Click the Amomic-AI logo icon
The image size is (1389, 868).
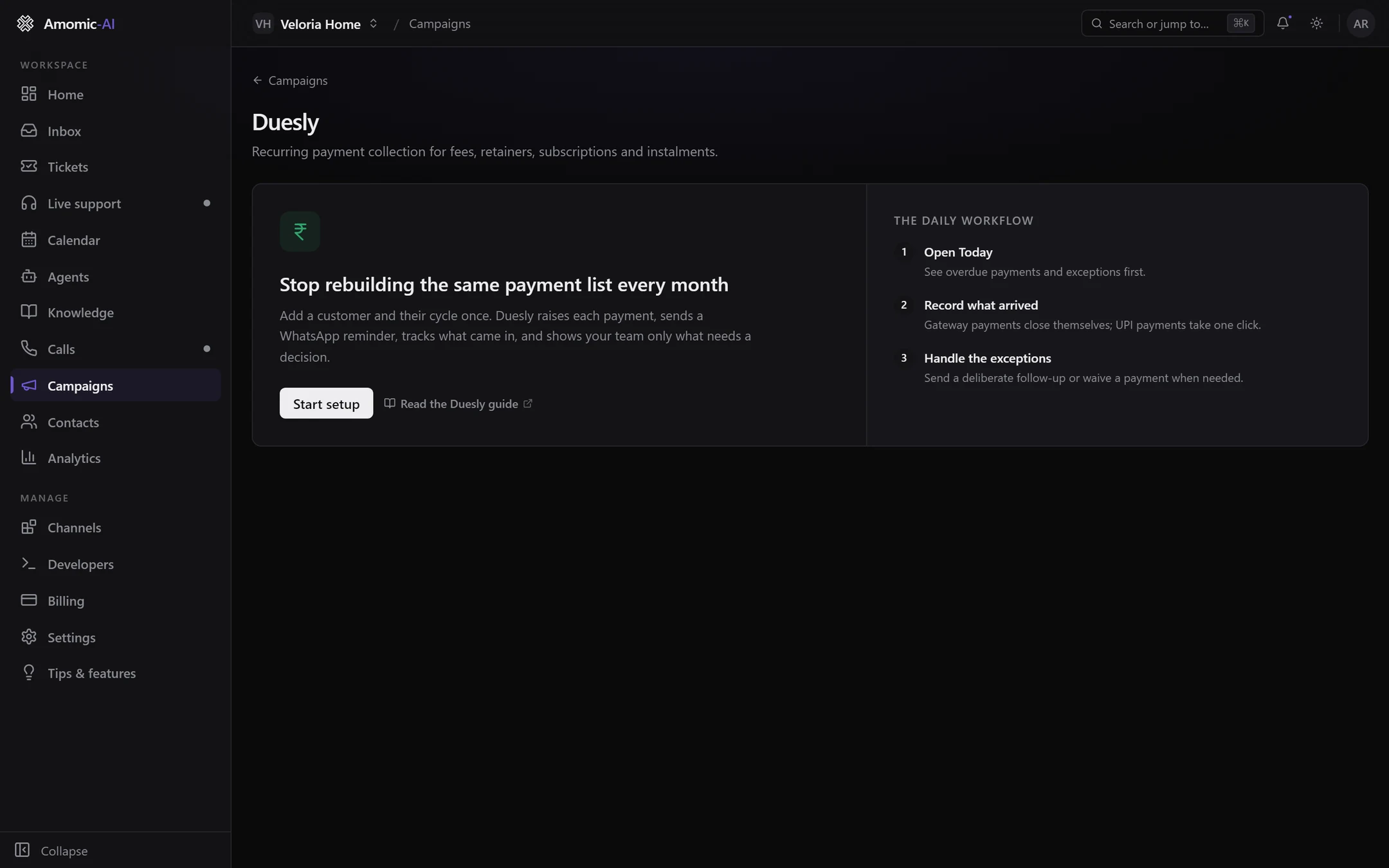coord(25,24)
